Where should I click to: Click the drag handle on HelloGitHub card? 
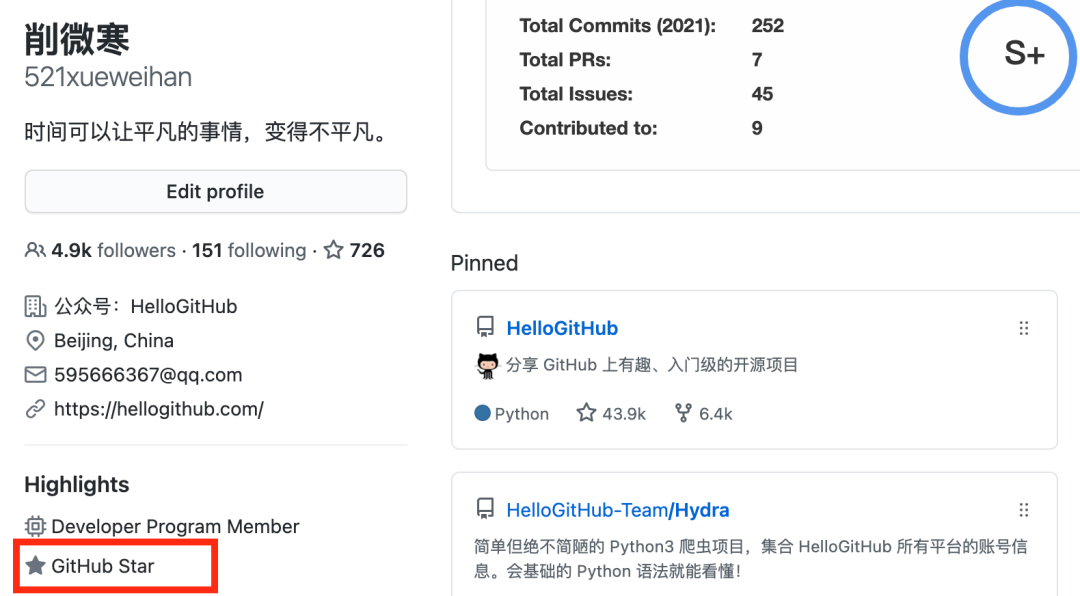[1024, 328]
